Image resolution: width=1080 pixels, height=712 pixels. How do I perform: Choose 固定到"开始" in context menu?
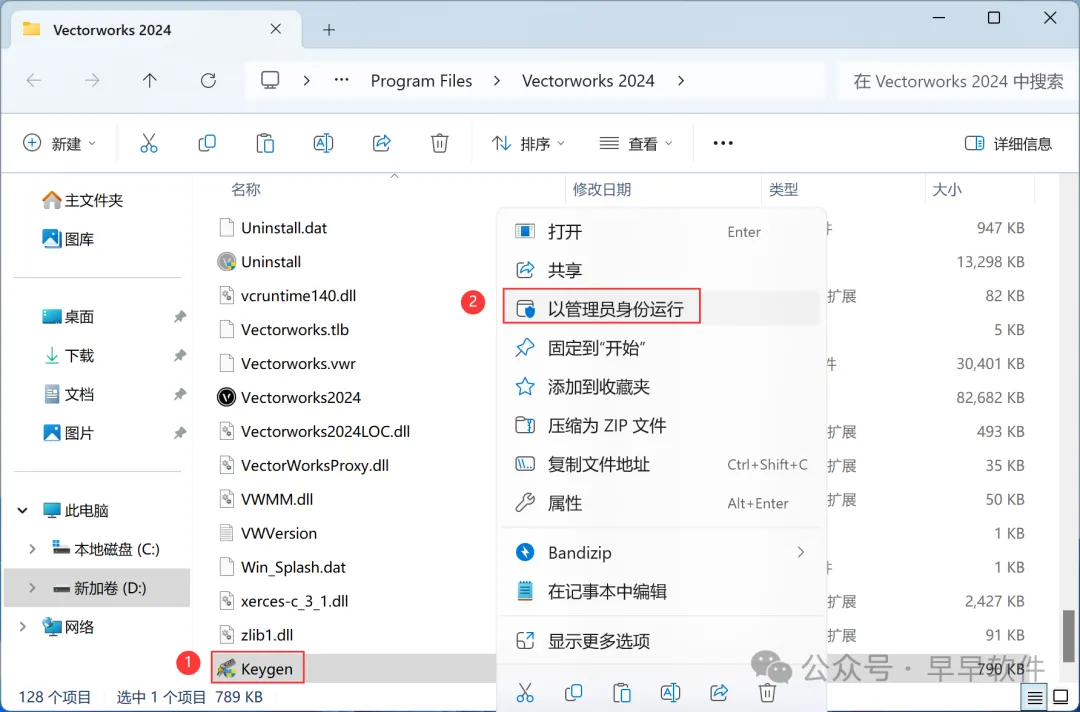(x=661, y=348)
